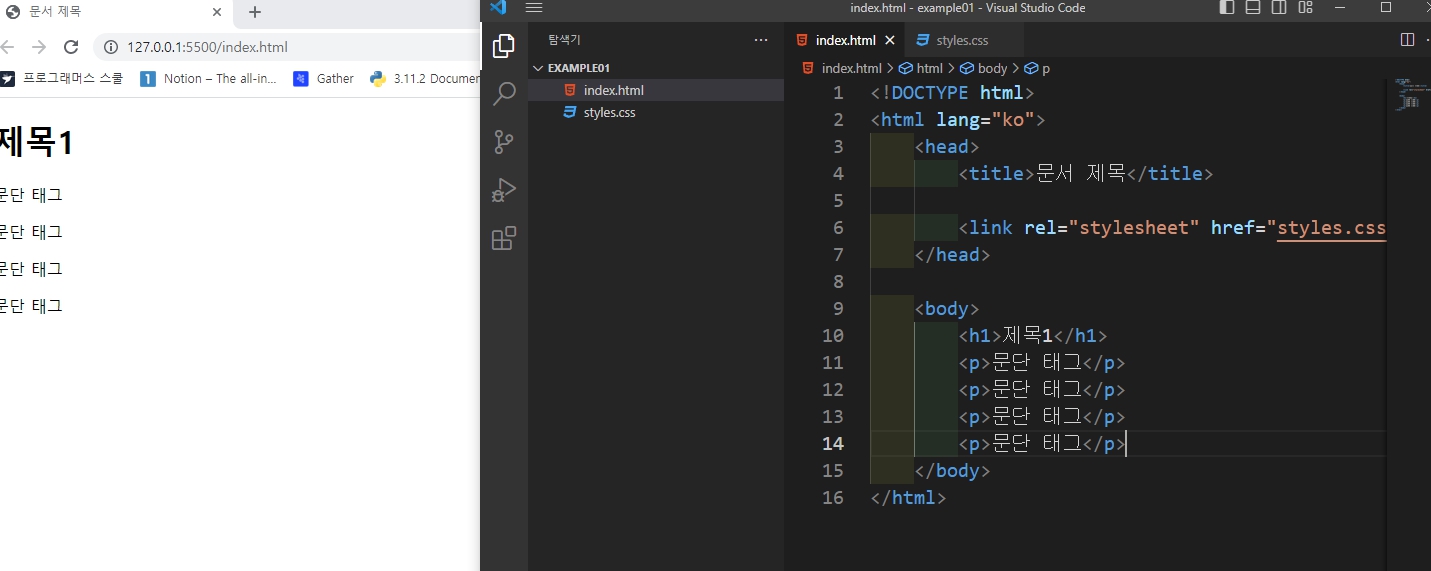The width and height of the screenshot is (1431, 571).
Task: Follow the styles.css href link in code
Action: tap(1331, 228)
